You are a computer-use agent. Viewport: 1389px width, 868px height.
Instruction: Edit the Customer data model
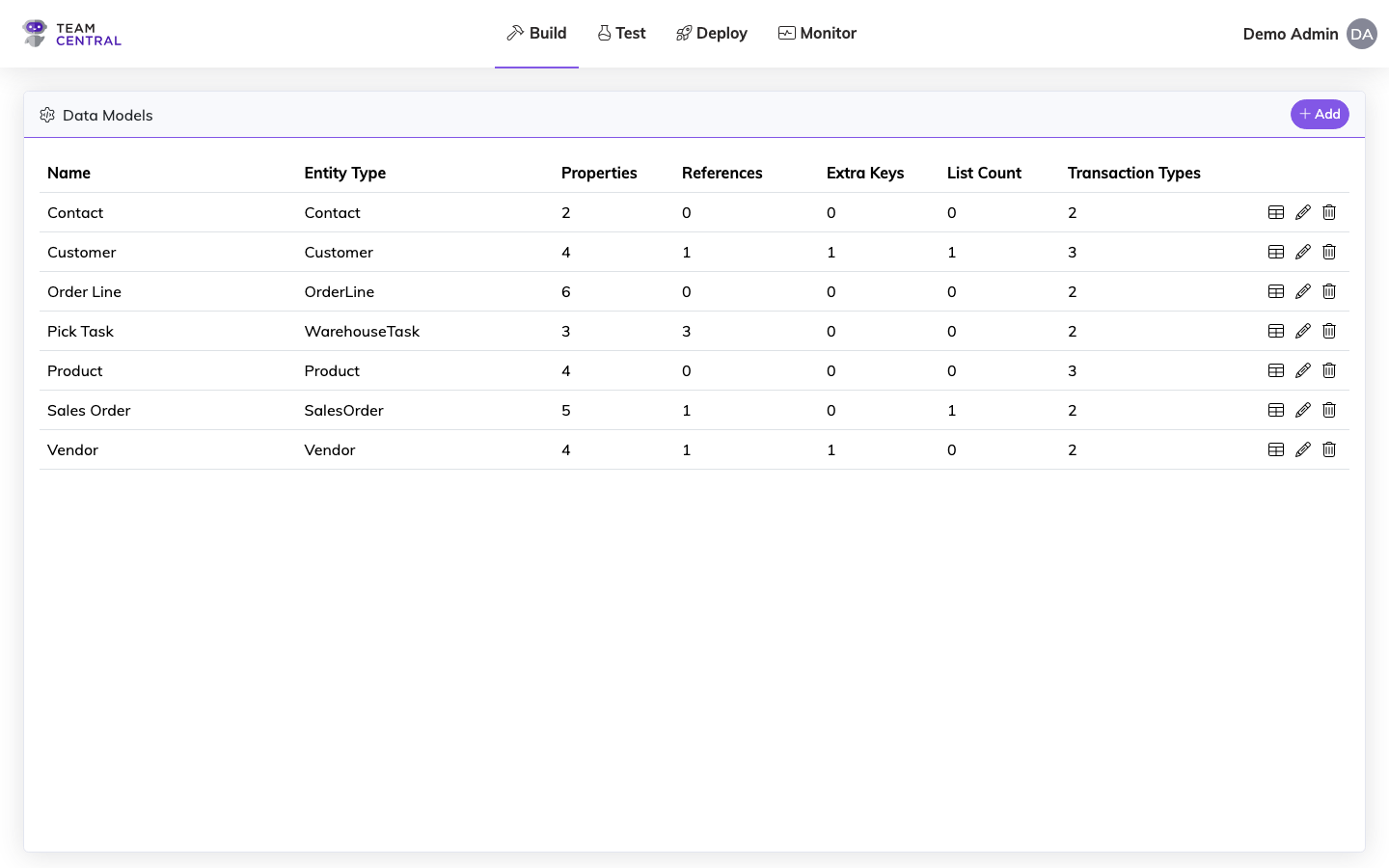click(1303, 252)
